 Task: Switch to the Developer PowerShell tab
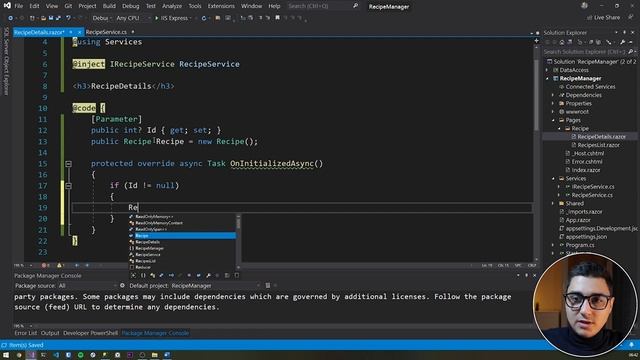[x=90, y=333]
